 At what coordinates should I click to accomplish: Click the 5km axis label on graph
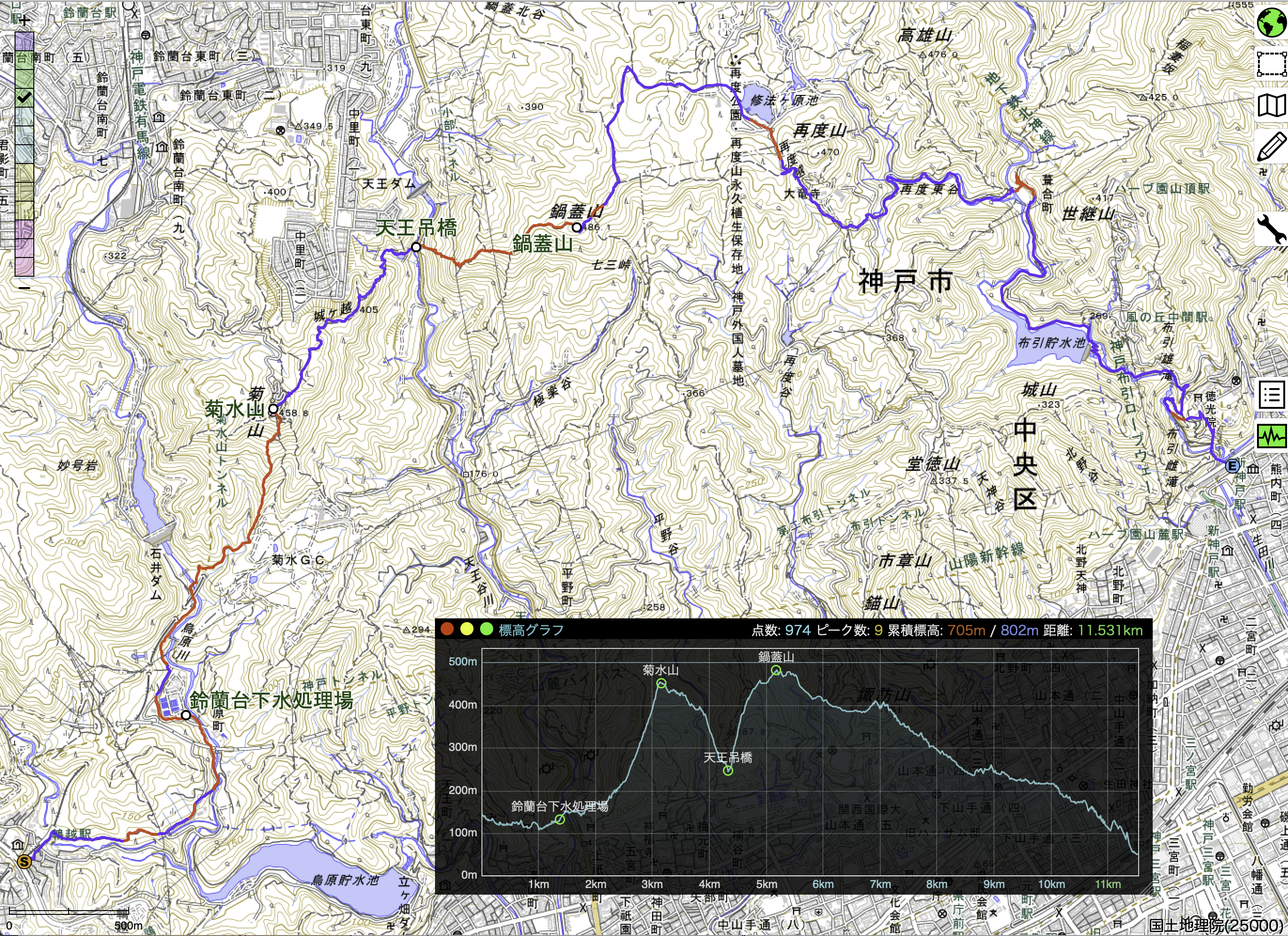(766, 884)
